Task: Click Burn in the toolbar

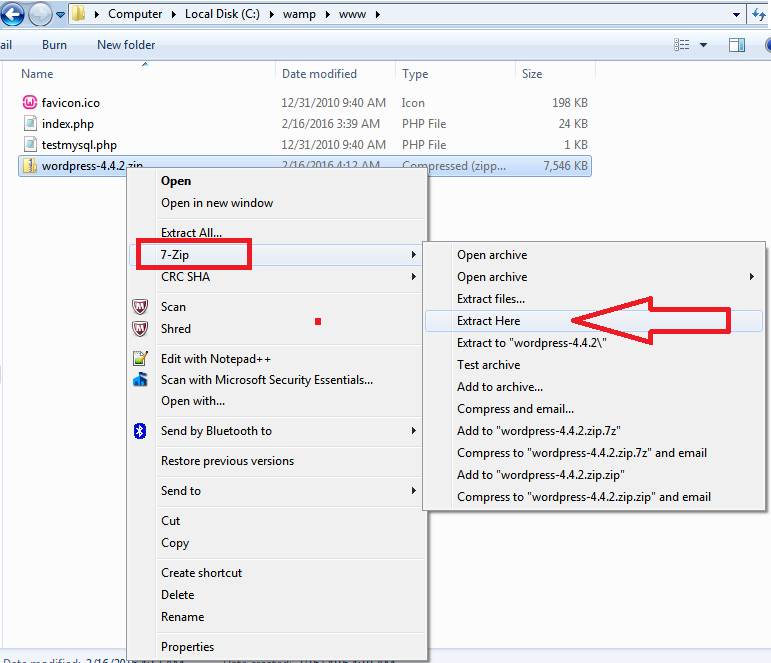Action: (54, 45)
